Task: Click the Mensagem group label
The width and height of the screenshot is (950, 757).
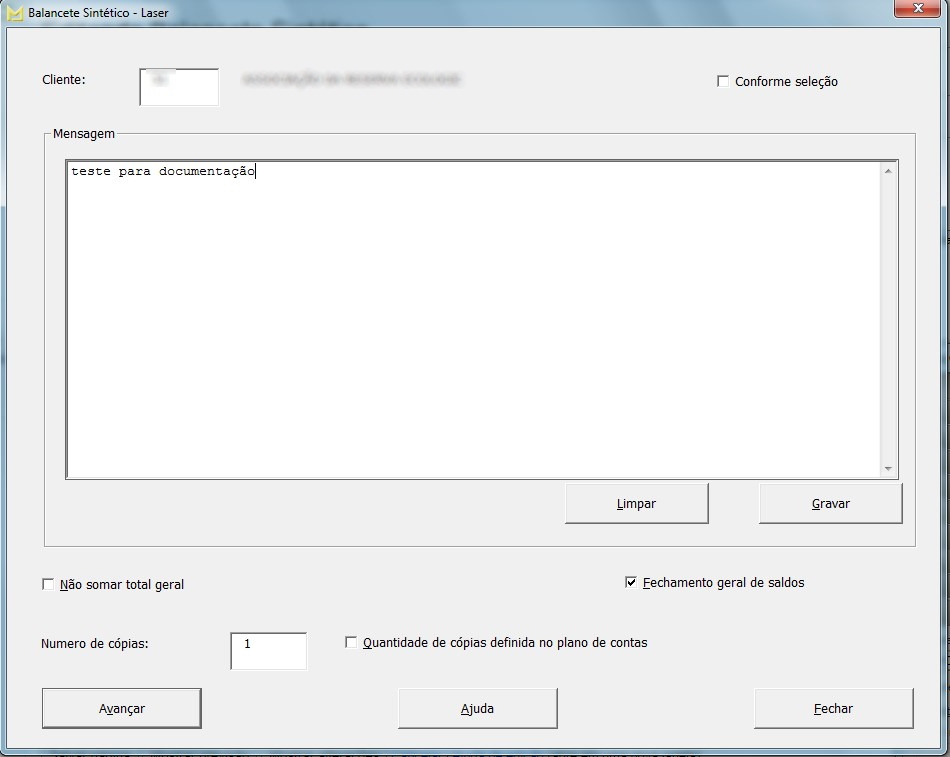Action: pos(84,133)
